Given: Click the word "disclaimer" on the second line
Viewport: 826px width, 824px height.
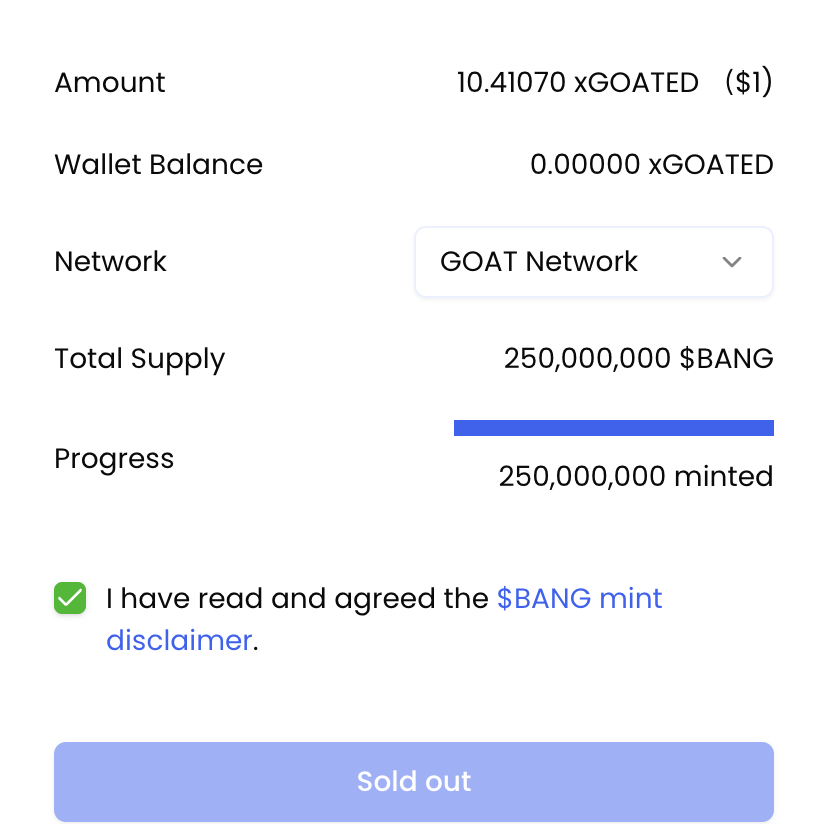Looking at the screenshot, I should click(x=179, y=640).
